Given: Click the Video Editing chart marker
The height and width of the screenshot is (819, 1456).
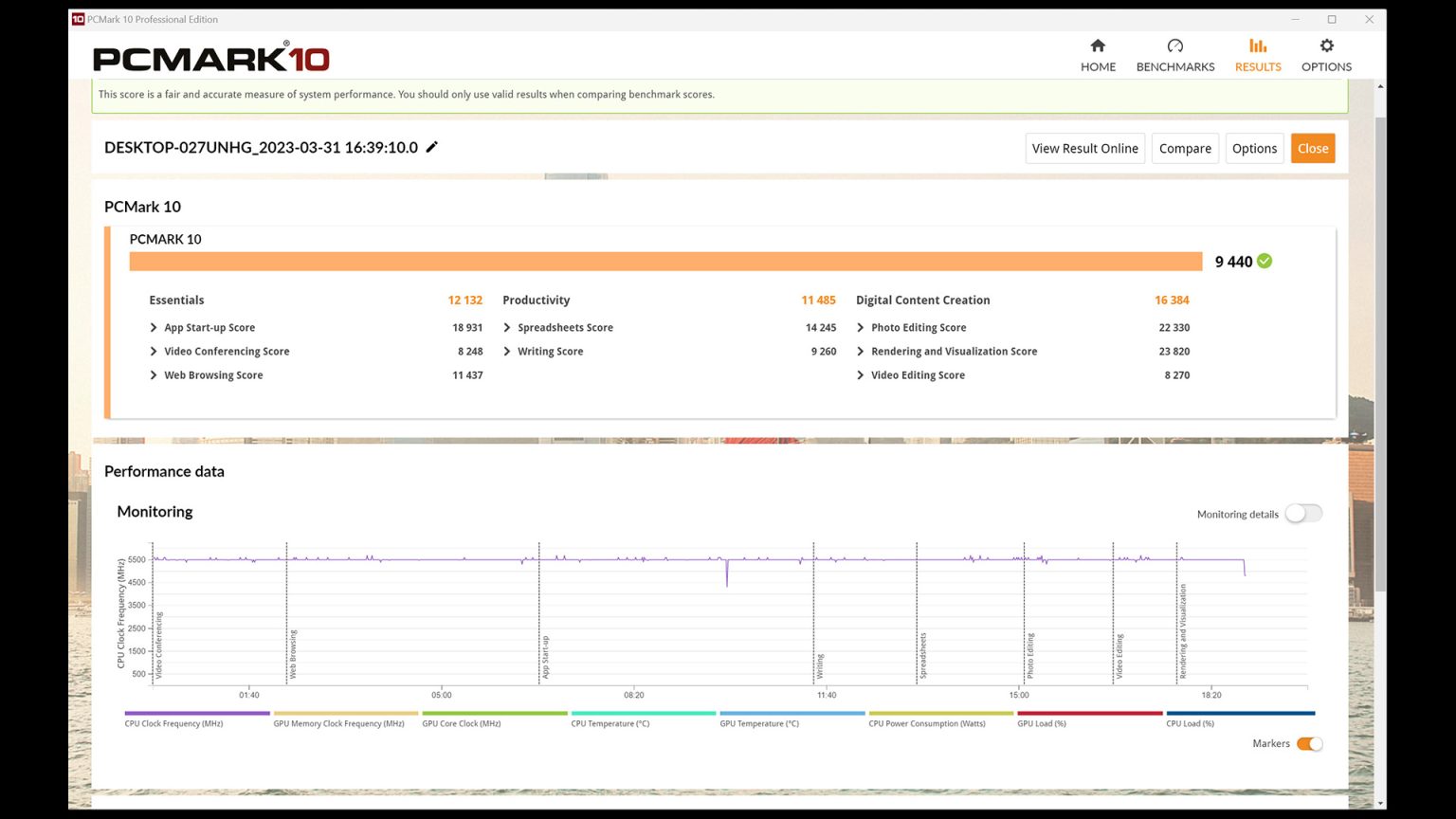Looking at the screenshot, I should coord(1119,657).
